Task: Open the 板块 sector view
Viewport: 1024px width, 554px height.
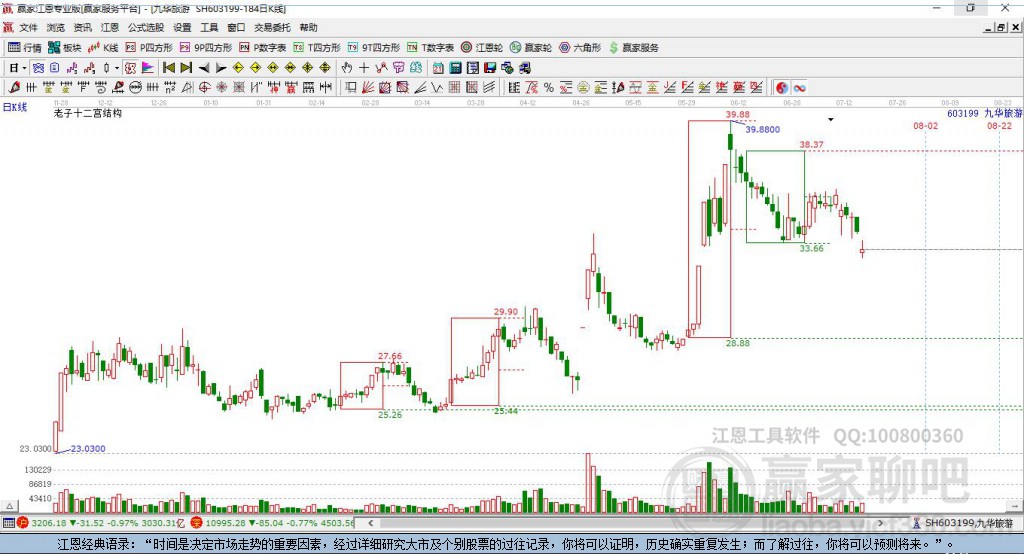Action: click(x=64, y=48)
